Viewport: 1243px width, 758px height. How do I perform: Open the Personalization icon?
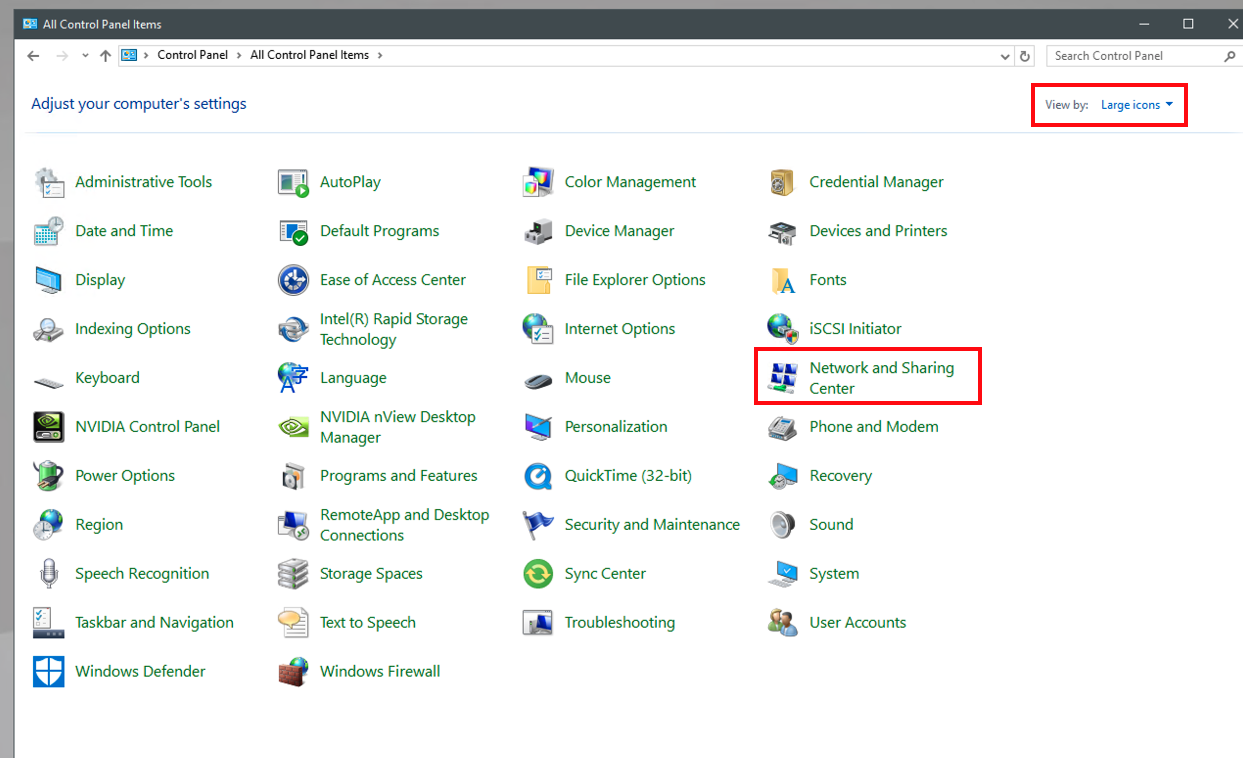(538, 427)
